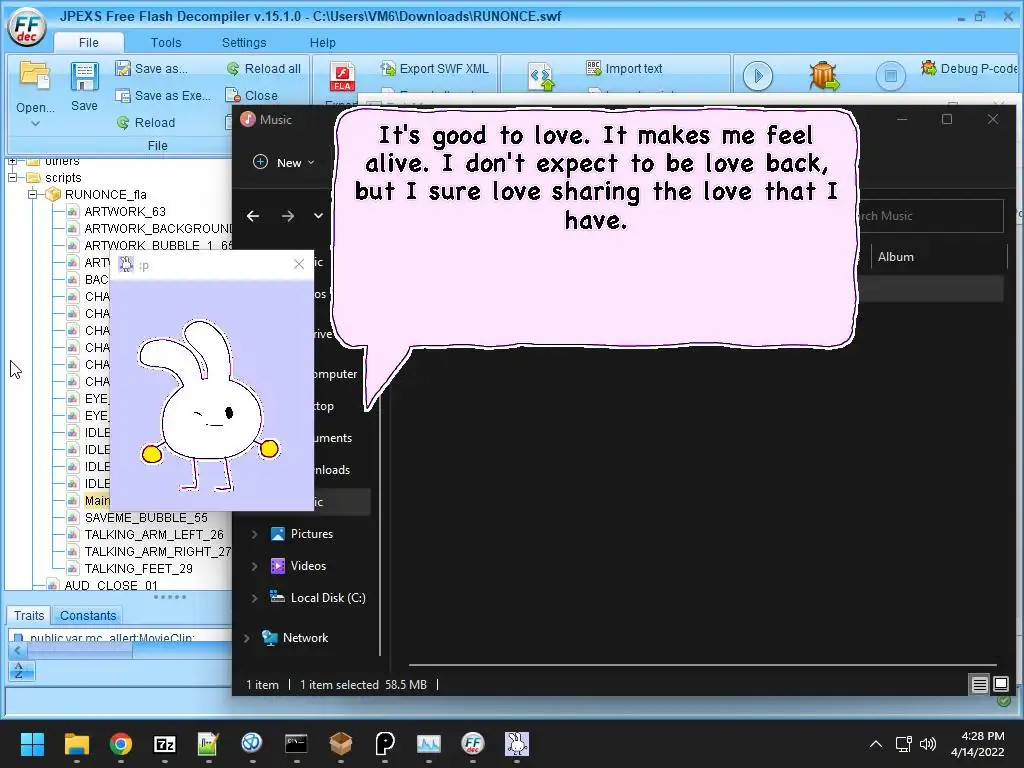1024x768 pixels.
Task: Open File Explorer from the taskbar
Action: 76,744
